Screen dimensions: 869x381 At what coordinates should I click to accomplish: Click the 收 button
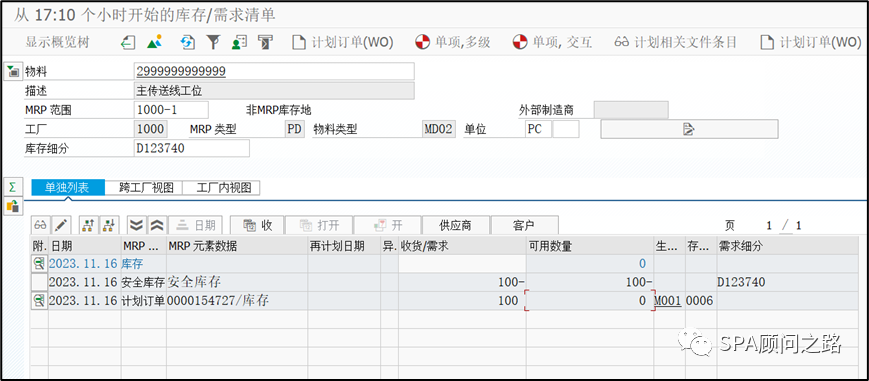click(x=257, y=225)
